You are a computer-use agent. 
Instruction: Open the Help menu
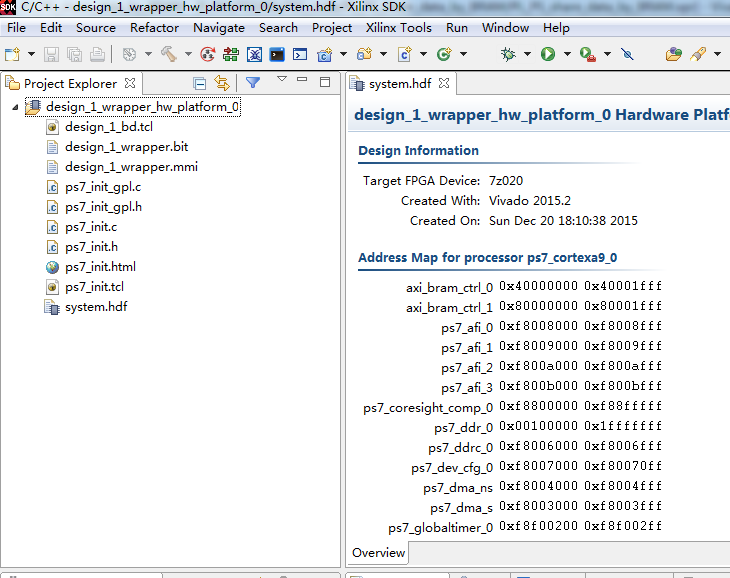click(x=556, y=28)
